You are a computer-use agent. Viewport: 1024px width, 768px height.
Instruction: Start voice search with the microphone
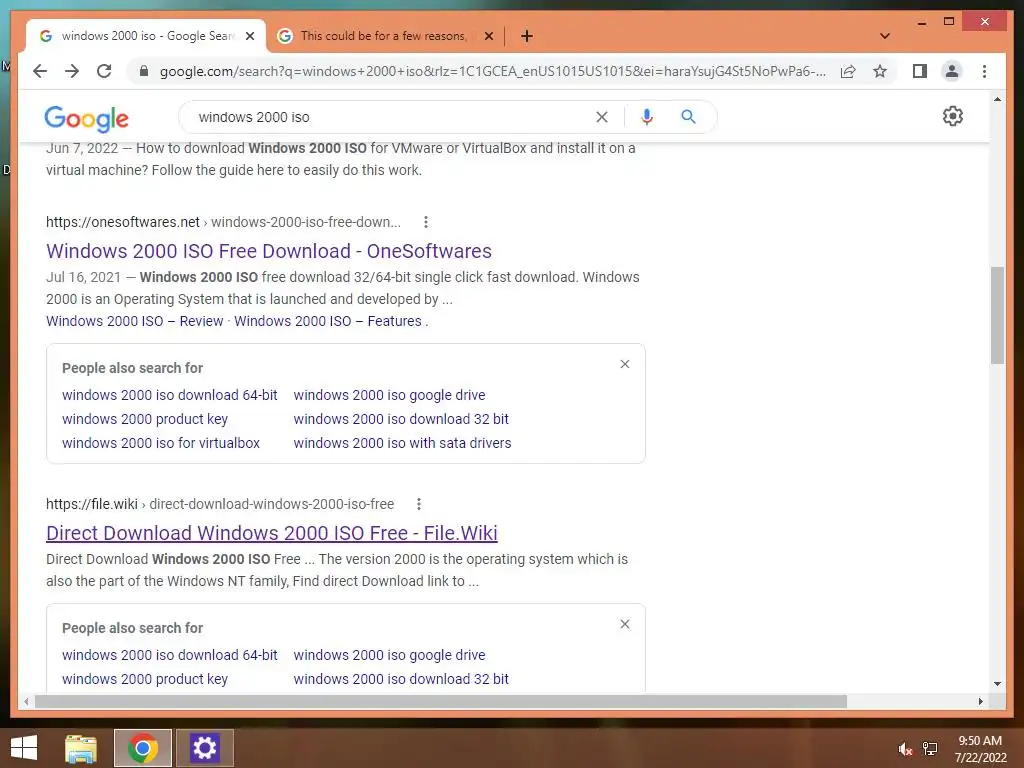point(647,117)
